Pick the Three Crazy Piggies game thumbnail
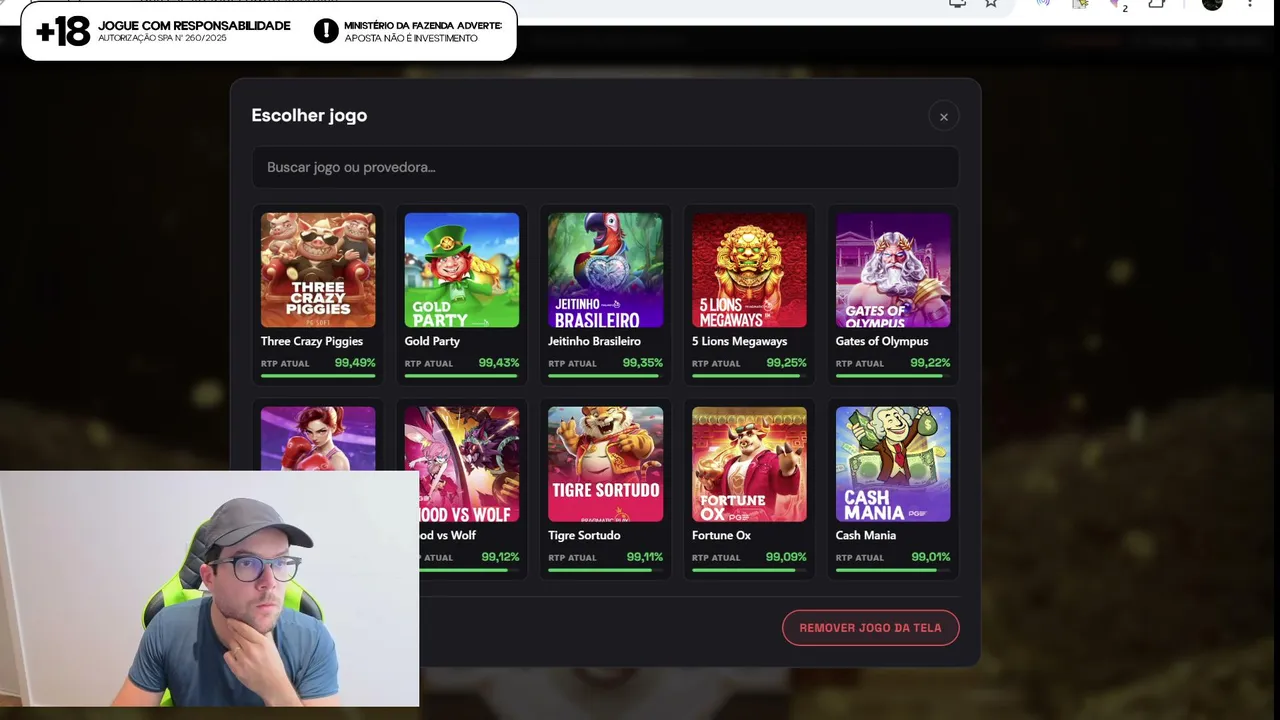1280x720 pixels. coord(318,270)
